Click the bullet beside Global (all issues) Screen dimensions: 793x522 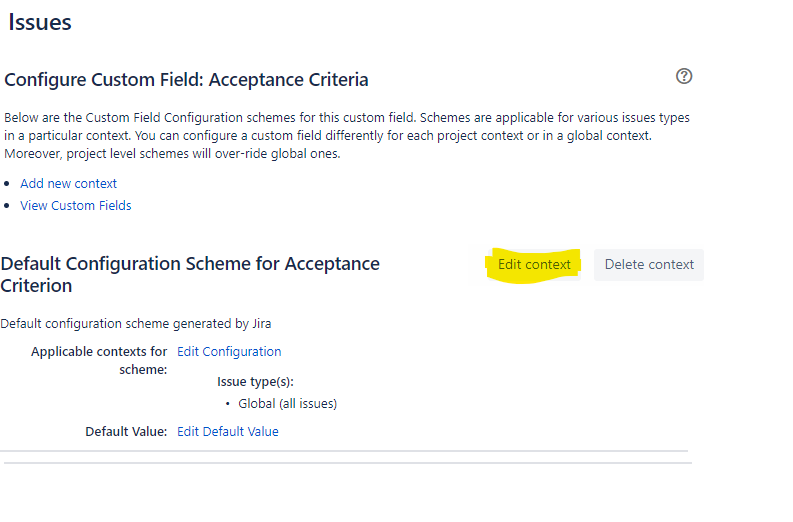[x=228, y=404]
